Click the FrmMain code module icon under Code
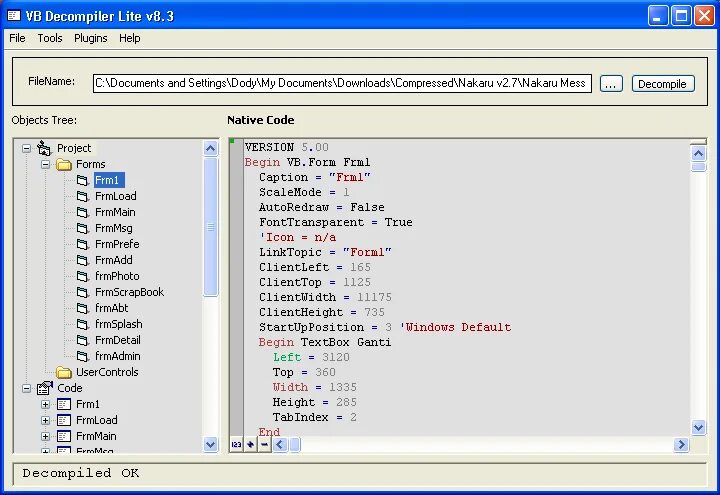Screen dimensions: 720x495 pyautogui.click(x=64, y=436)
